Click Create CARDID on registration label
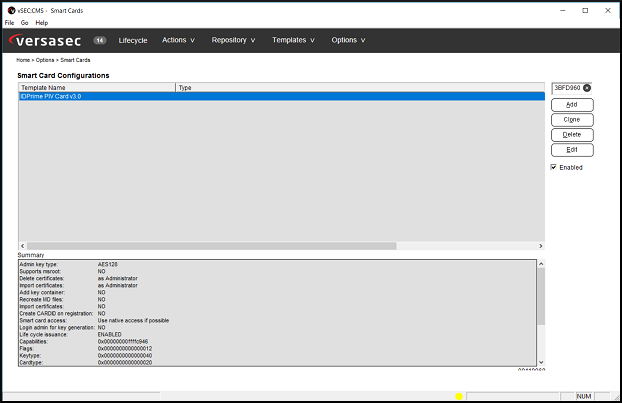 pos(56,313)
